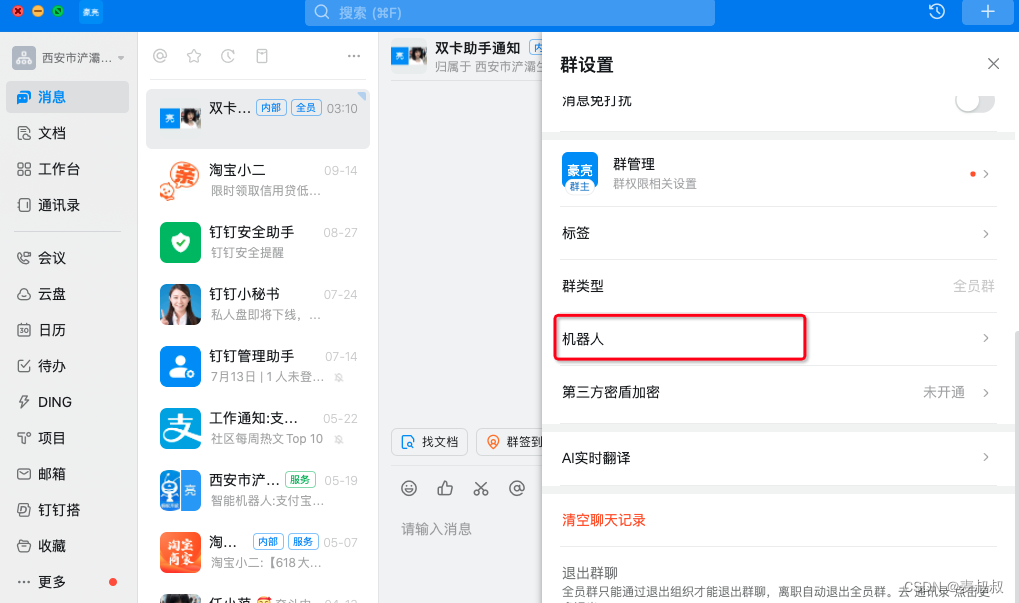Open the 收藏 favorites icon
Viewport: 1019px width, 603px height.
[x=24, y=546]
